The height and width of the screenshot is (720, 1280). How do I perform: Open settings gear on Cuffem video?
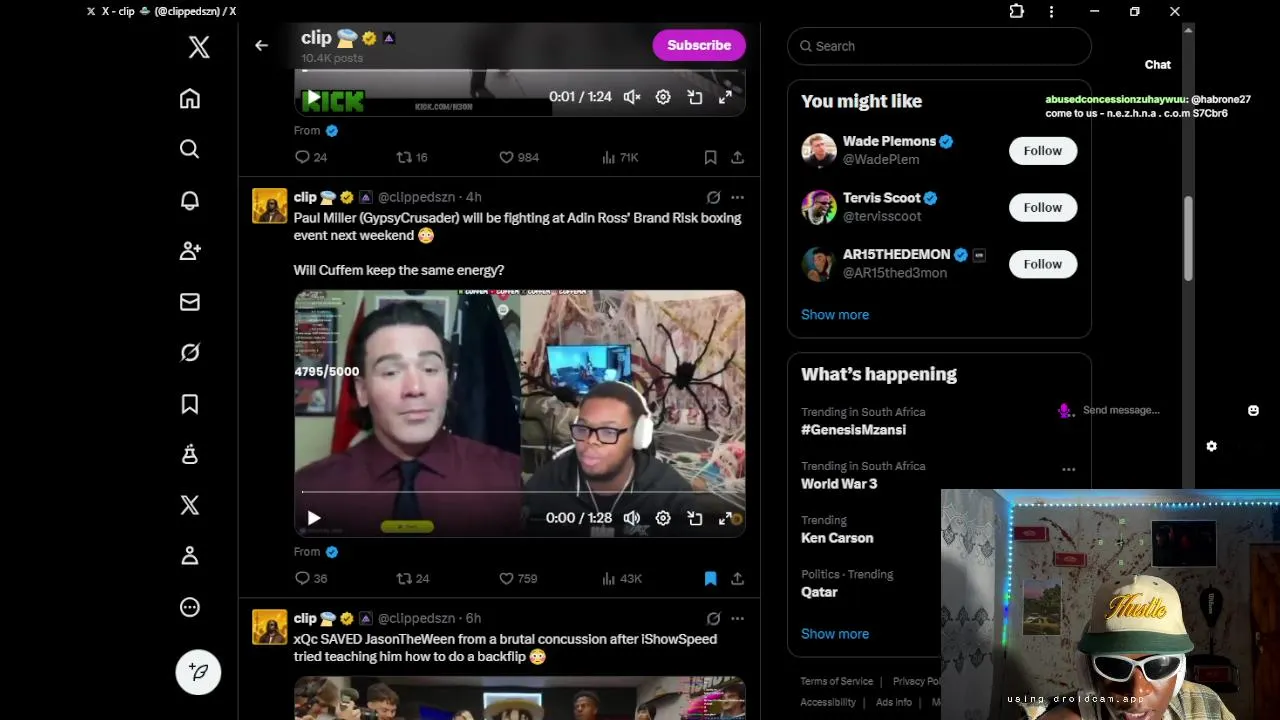[663, 518]
